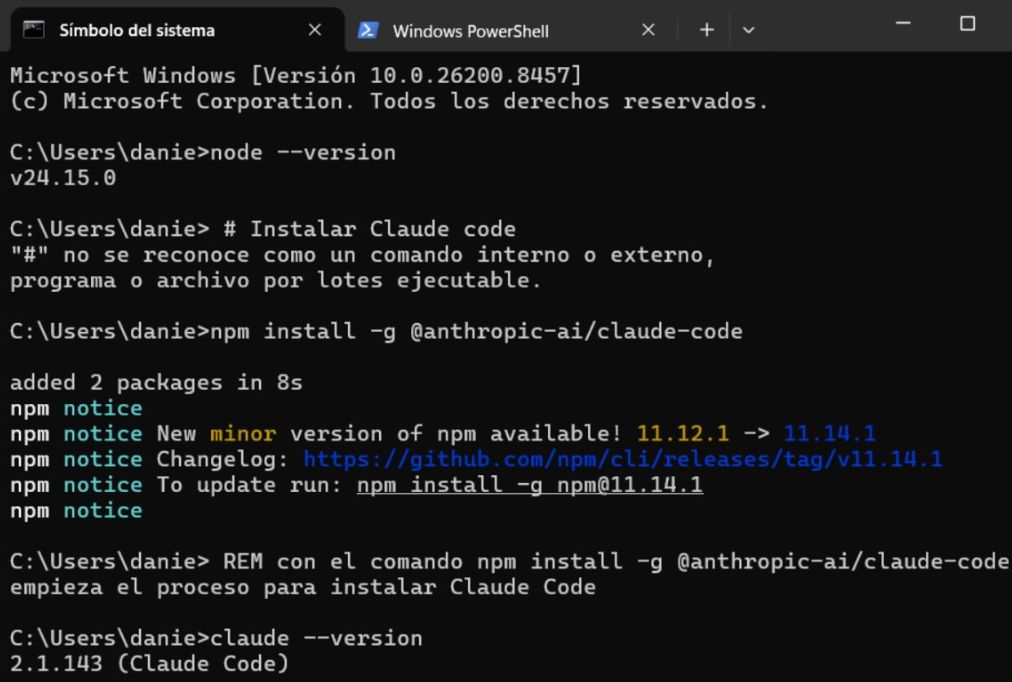Click the PowerShell tab icon
This screenshot has width=1012, height=682.
click(368, 30)
